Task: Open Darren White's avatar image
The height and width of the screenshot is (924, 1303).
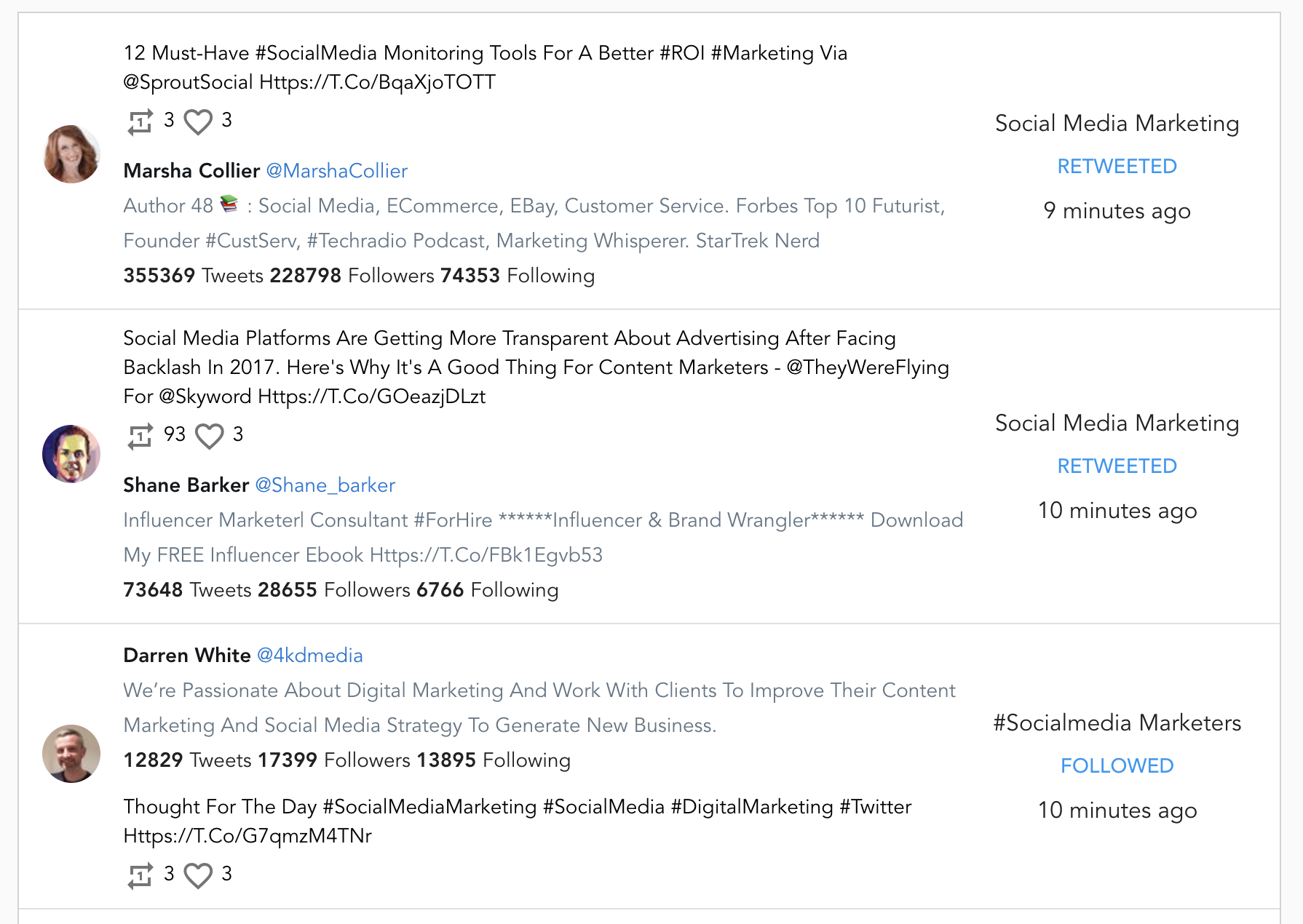Action: [71, 754]
